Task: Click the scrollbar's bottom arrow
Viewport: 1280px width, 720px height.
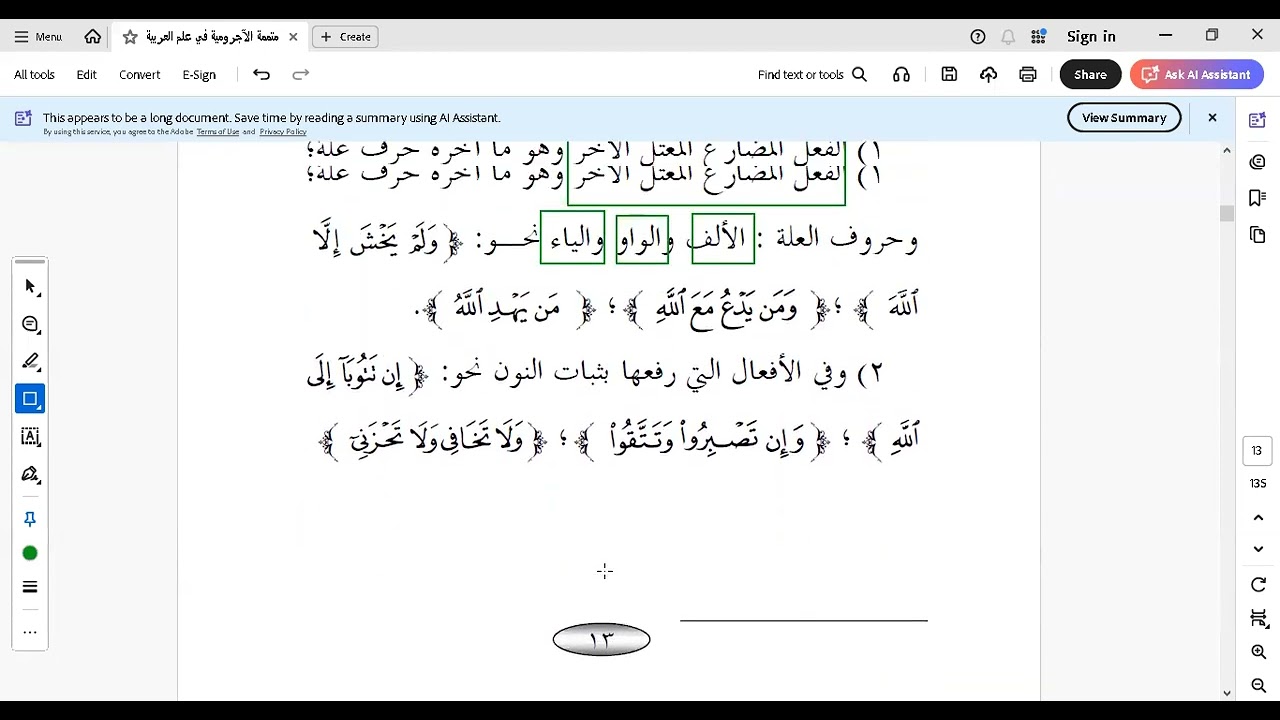Action: click(1227, 692)
